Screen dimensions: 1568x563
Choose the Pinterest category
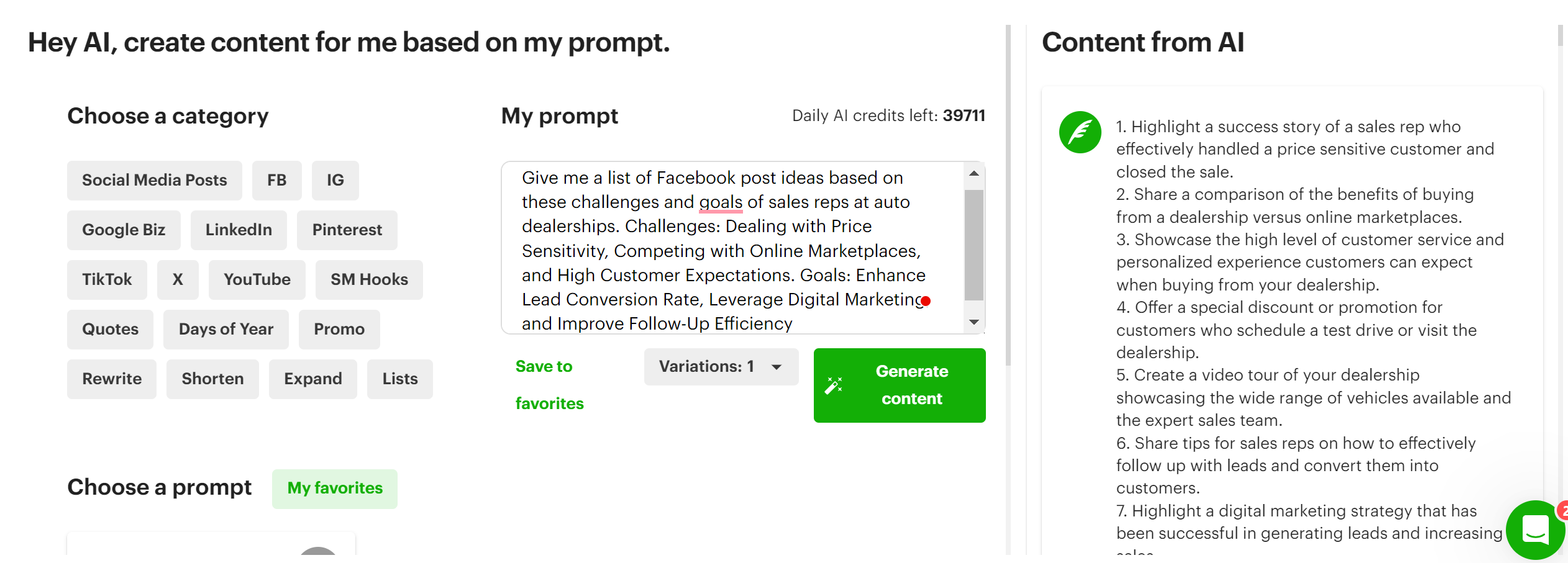click(x=347, y=230)
